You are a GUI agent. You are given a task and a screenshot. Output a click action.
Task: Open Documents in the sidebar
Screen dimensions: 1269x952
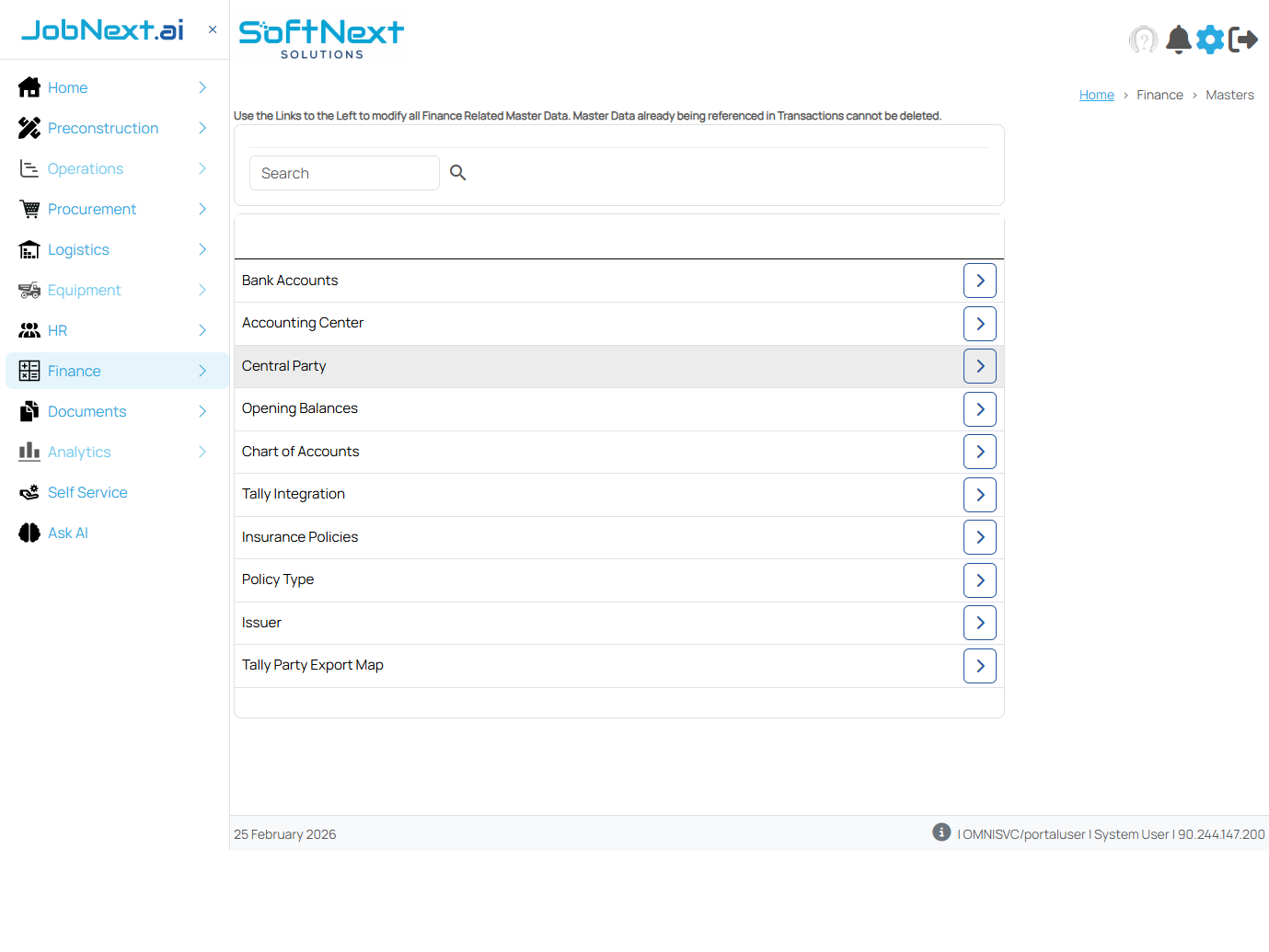pyautogui.click(x=87, y=412)
